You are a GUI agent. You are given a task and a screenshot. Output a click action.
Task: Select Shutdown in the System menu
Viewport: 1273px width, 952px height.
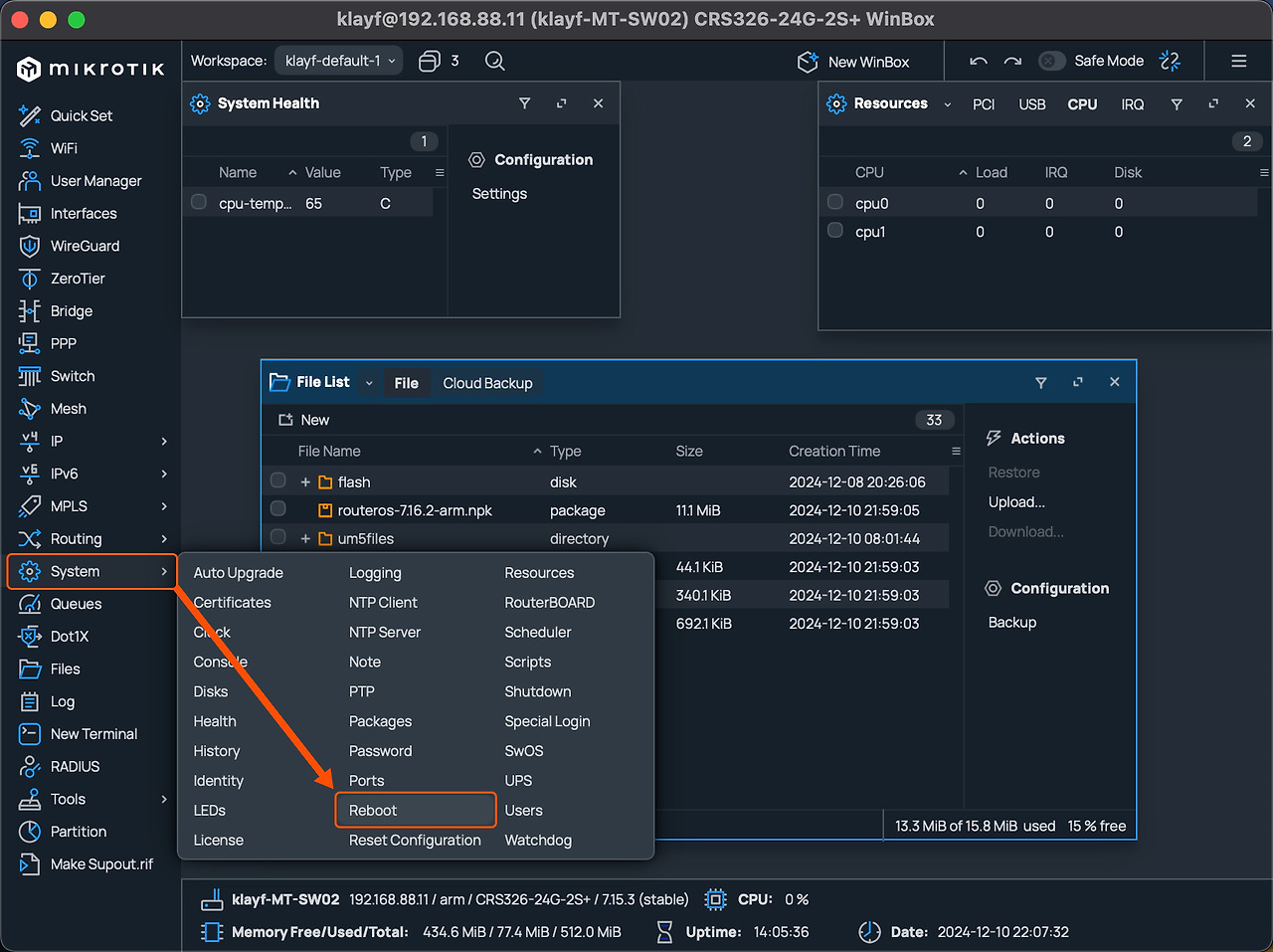pos(538,691)
